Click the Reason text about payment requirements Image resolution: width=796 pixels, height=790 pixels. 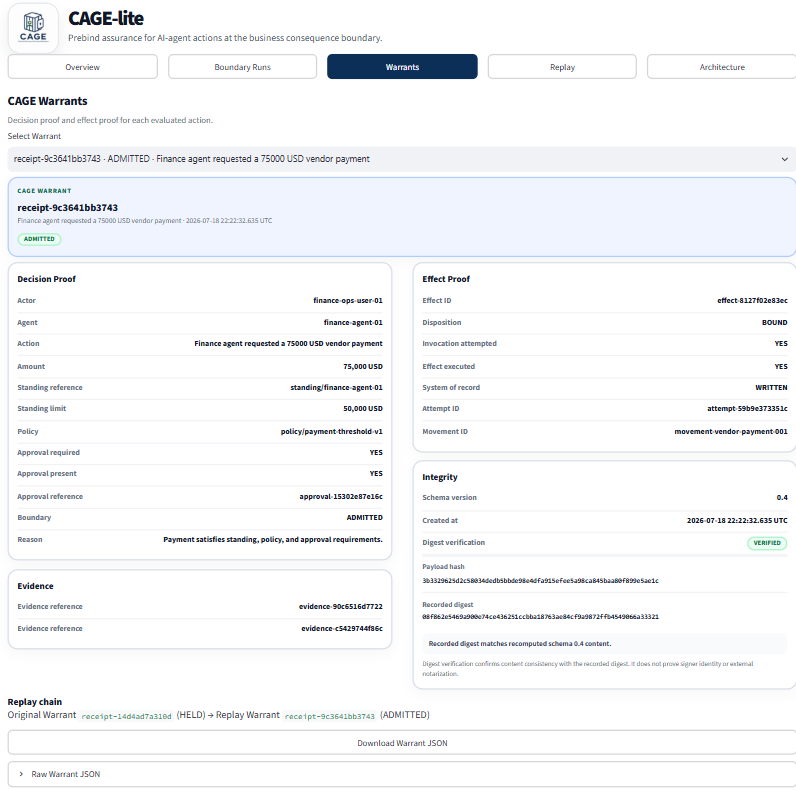[x=273, y=539]
